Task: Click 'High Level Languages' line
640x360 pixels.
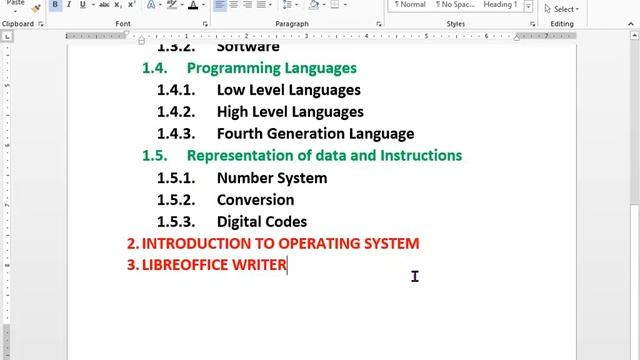Action: [290, 112]
